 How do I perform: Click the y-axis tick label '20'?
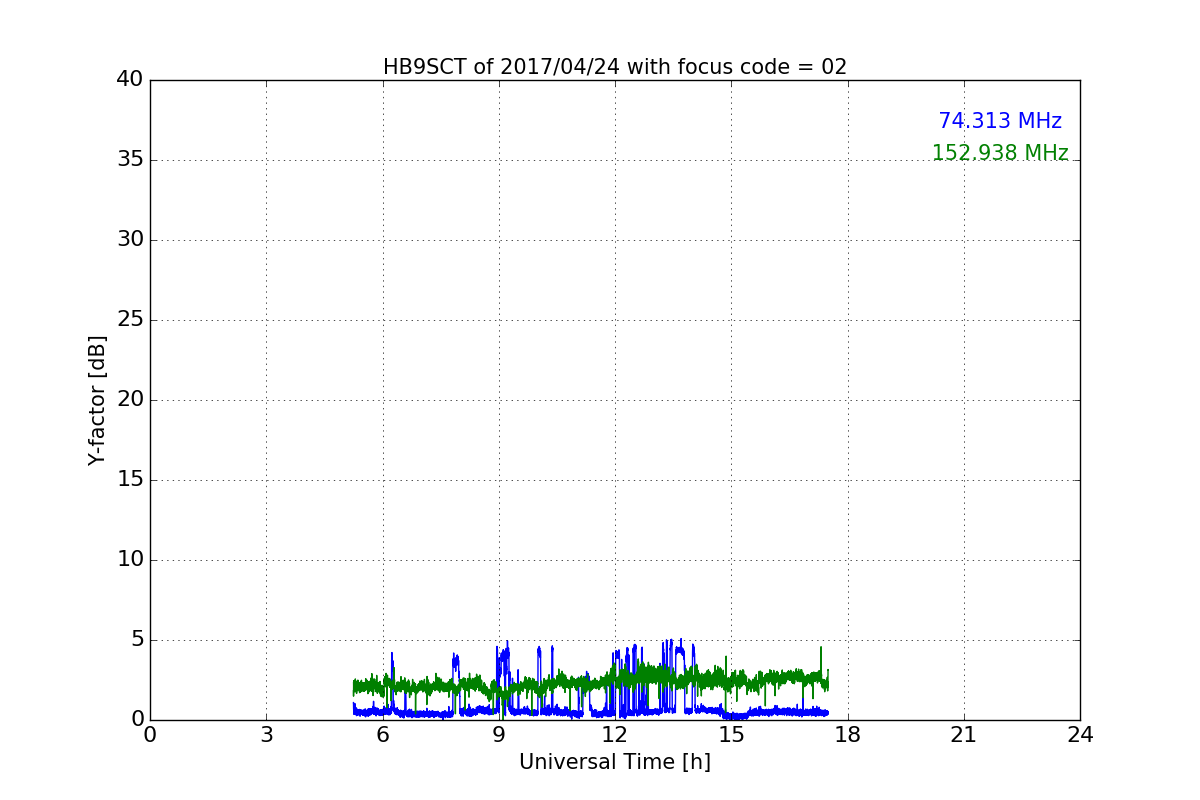pos(130,400)
